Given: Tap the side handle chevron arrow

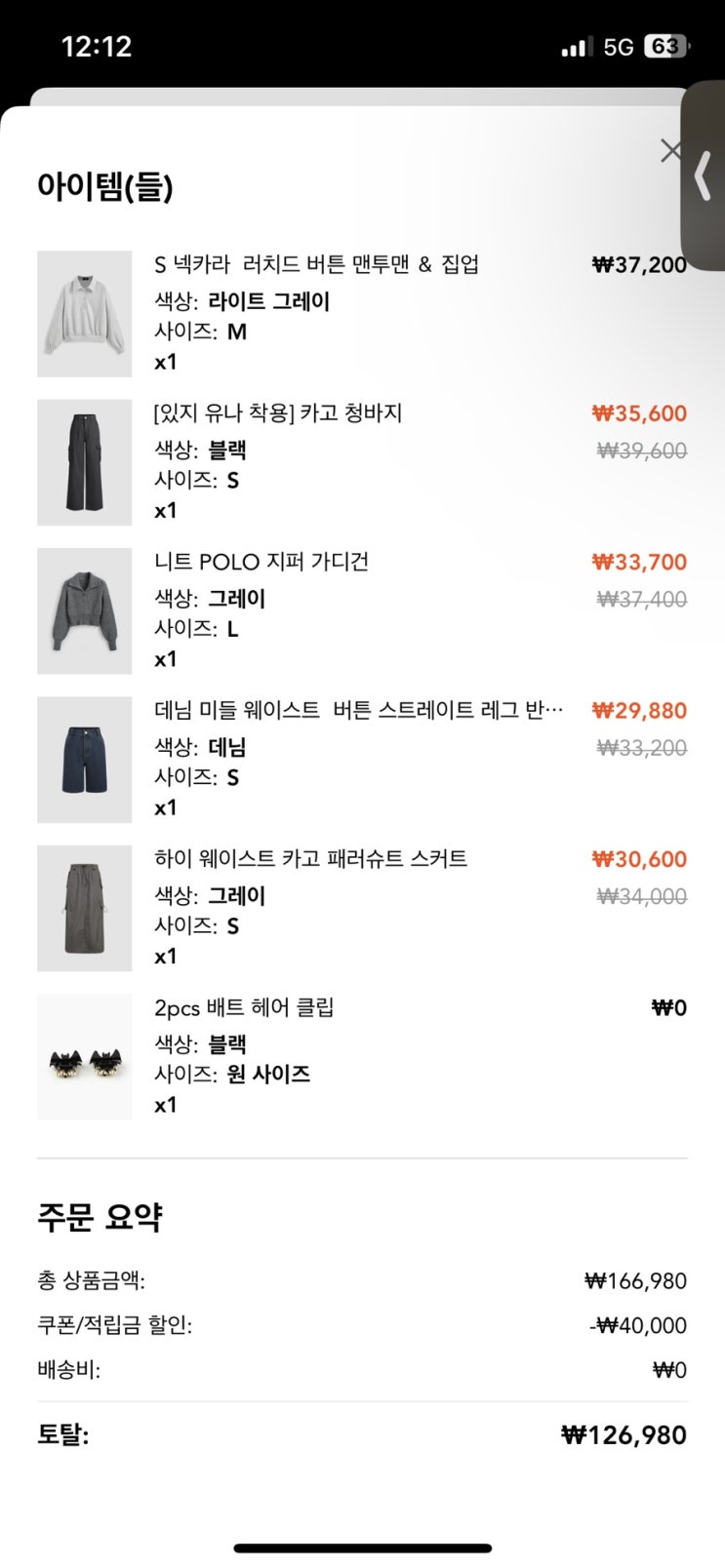Looking at the screenshot, I should pyautogui.click(x=703, y=176).
